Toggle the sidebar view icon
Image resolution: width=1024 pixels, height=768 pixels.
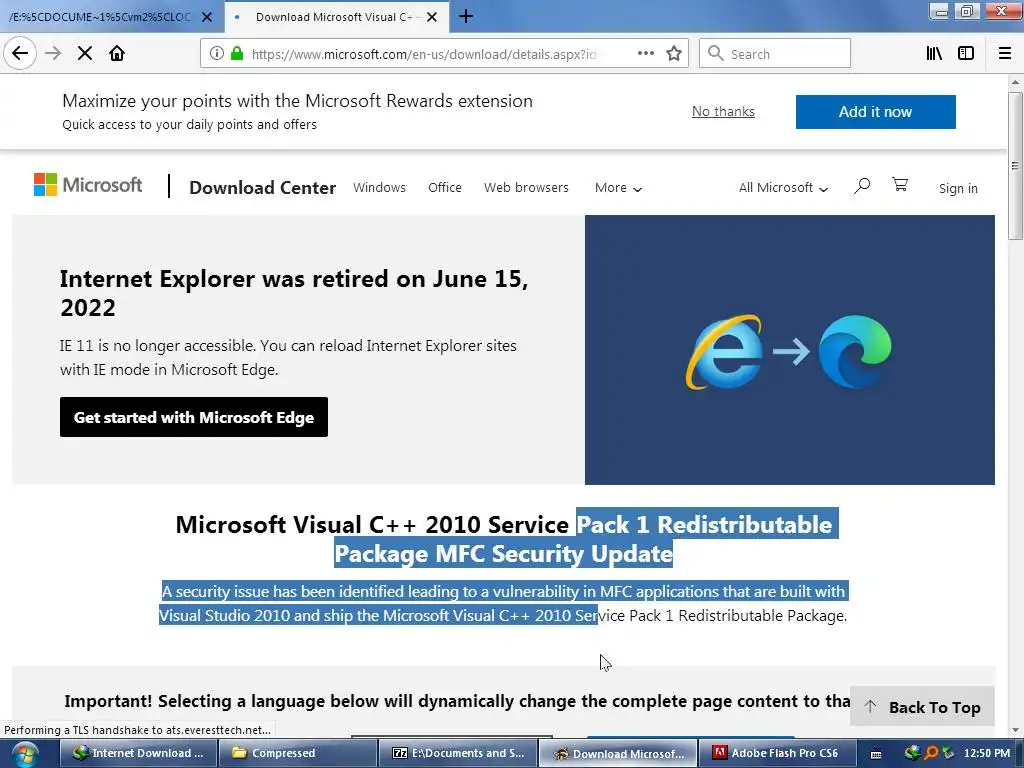tap(966, 54)
